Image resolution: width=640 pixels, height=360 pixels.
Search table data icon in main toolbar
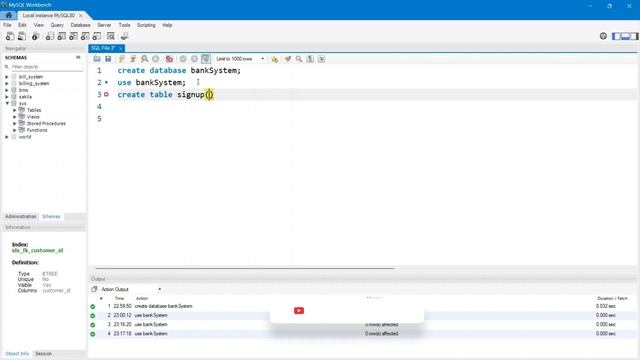pyautogui.click(x=111, y=36)
